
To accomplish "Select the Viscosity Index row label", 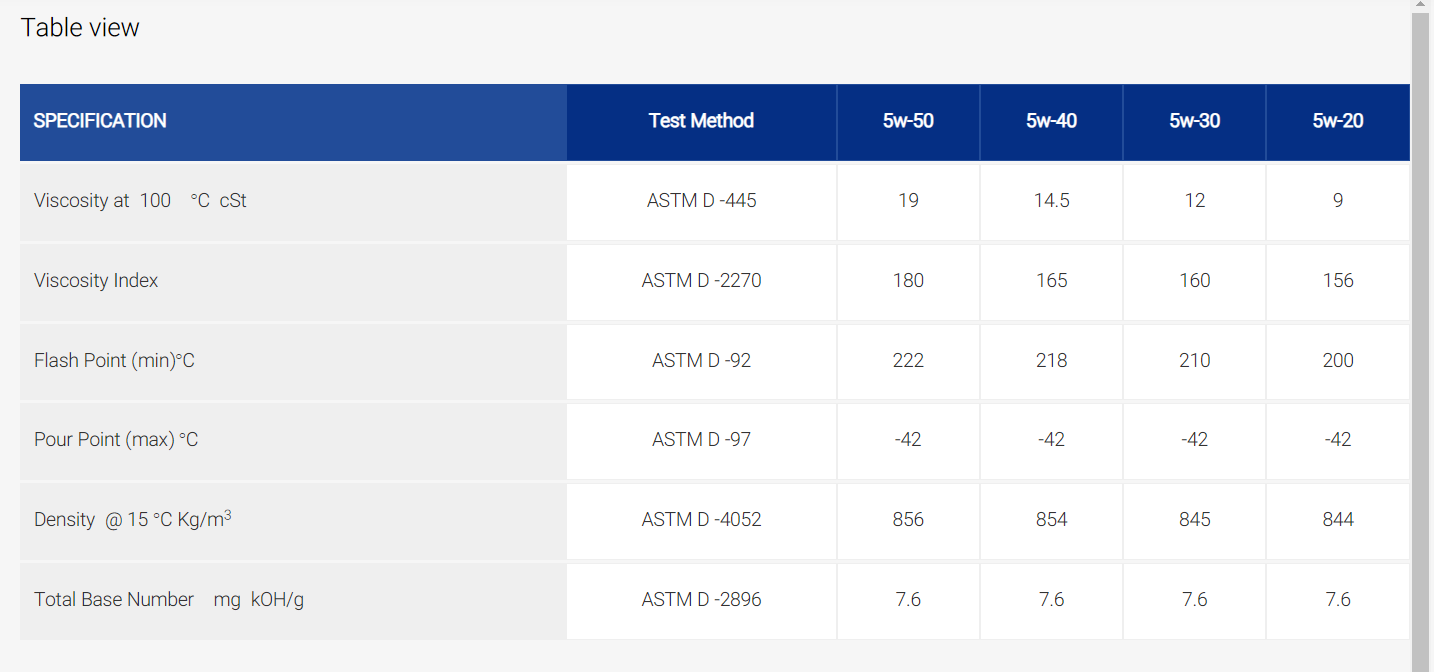I will click(96, 281).
